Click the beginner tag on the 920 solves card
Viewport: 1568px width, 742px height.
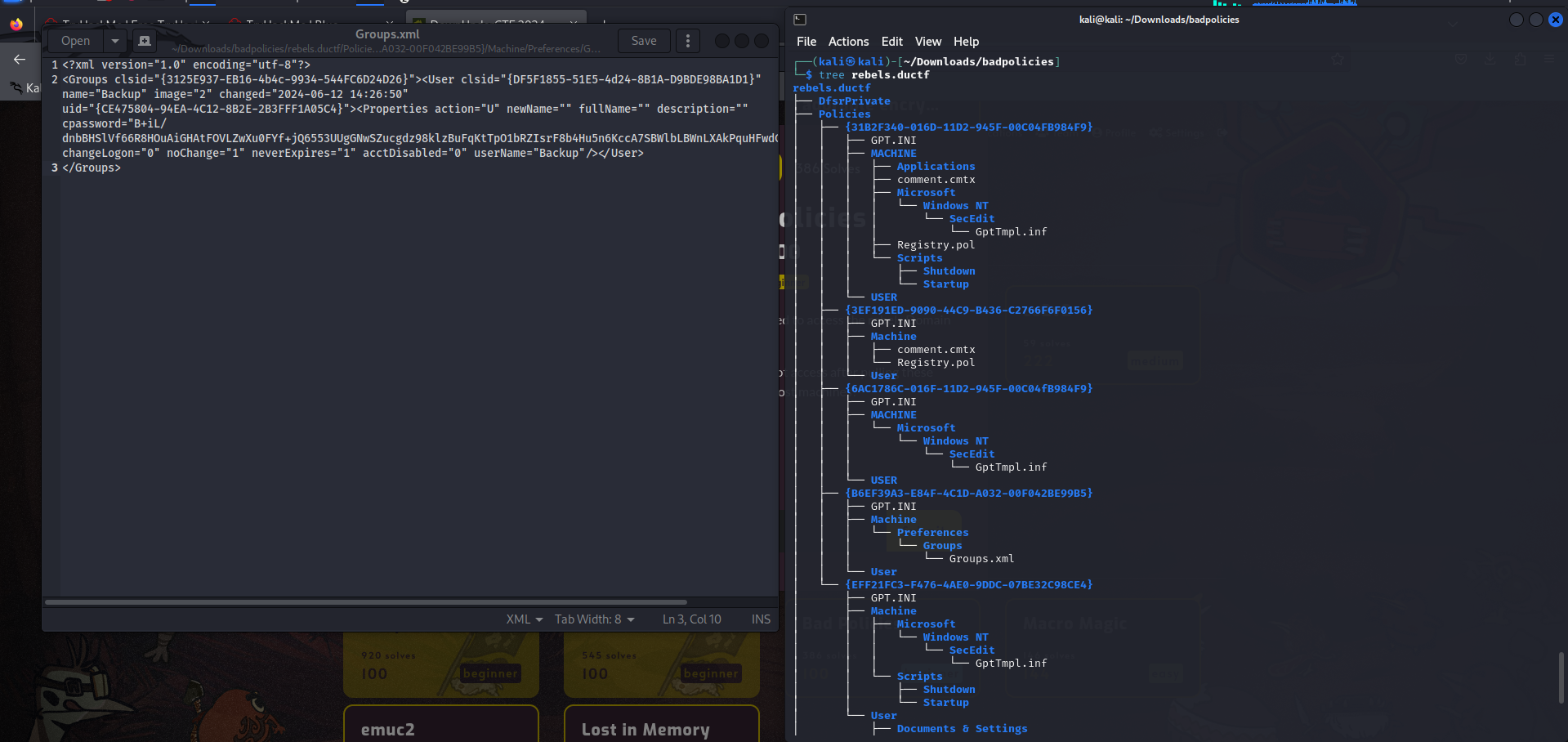click(x=490, y=673)
